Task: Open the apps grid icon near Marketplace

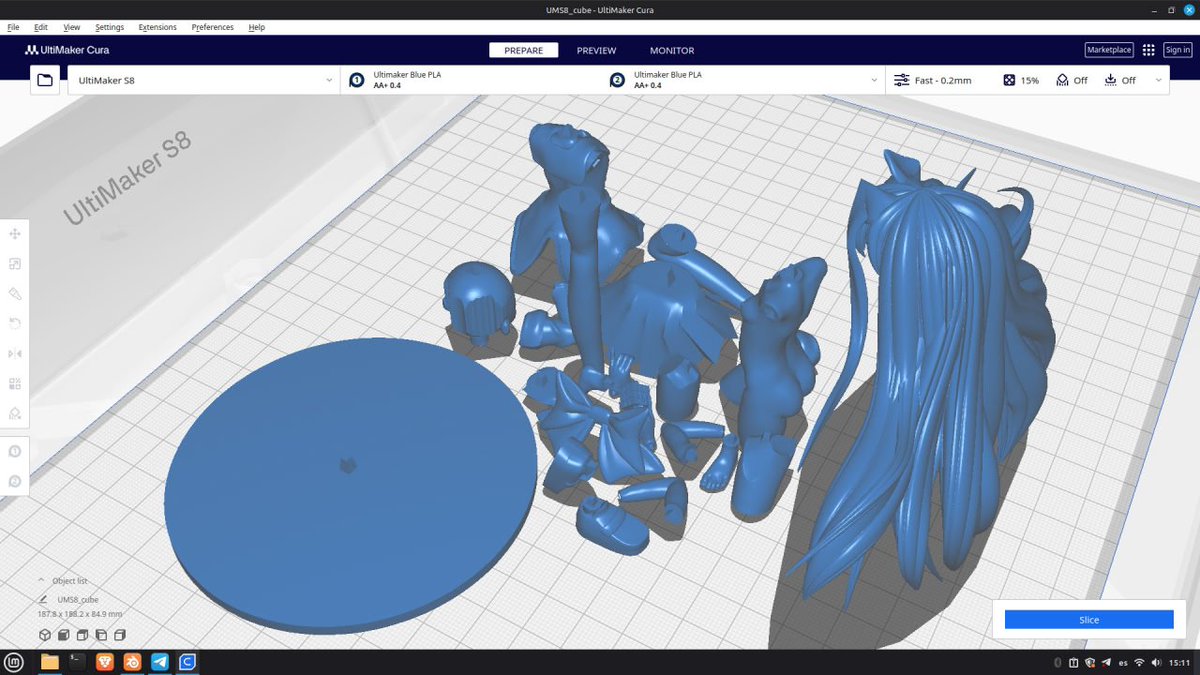Action: click(x=1148, y=50)
